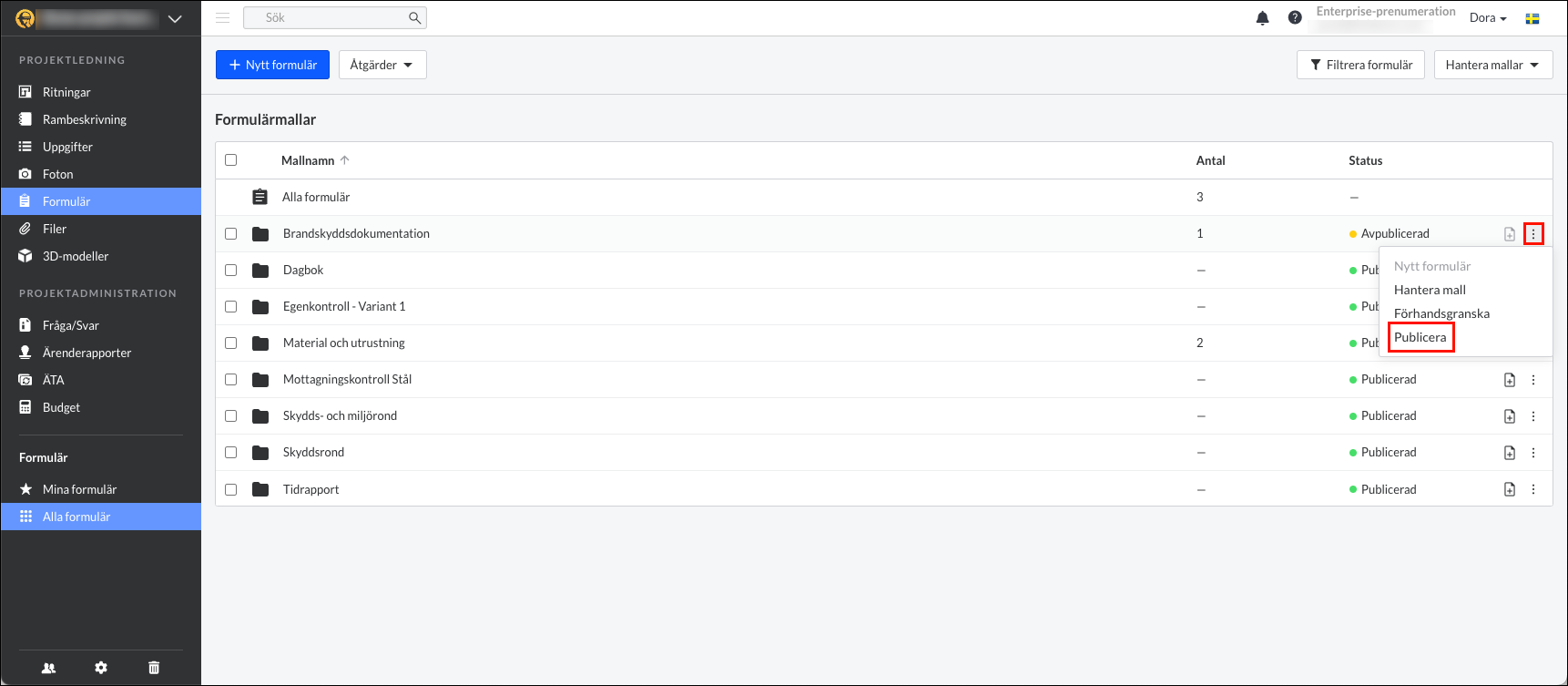Open three-dot menu for Skyddsrond row
The height and width of the screenshot is (686, 1568).
pos(1533,453)
